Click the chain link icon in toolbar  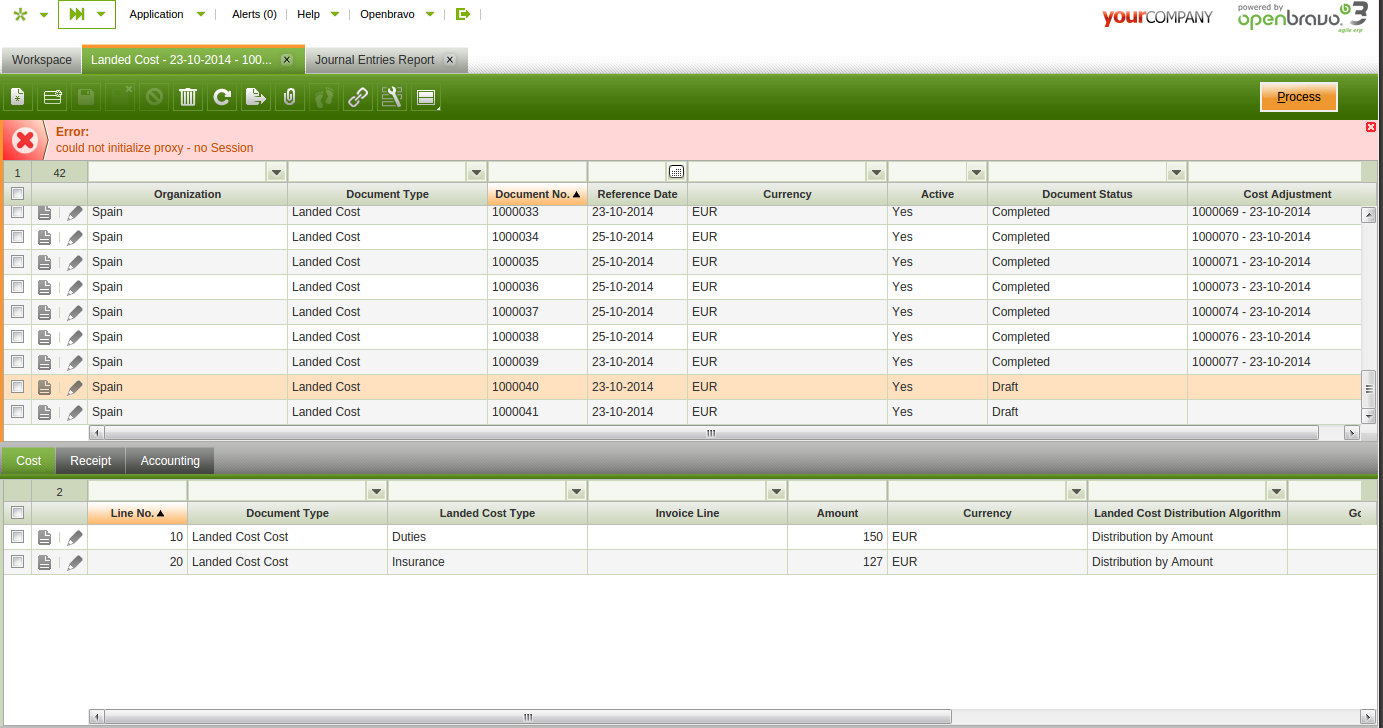(357, 97)
